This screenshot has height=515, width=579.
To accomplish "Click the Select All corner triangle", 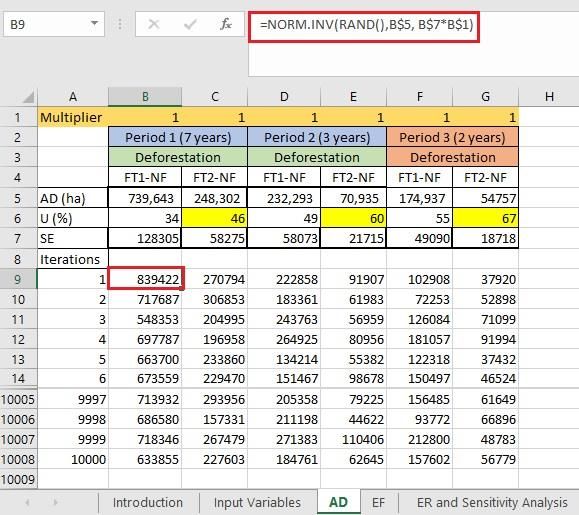I will [x=29, y=97].
